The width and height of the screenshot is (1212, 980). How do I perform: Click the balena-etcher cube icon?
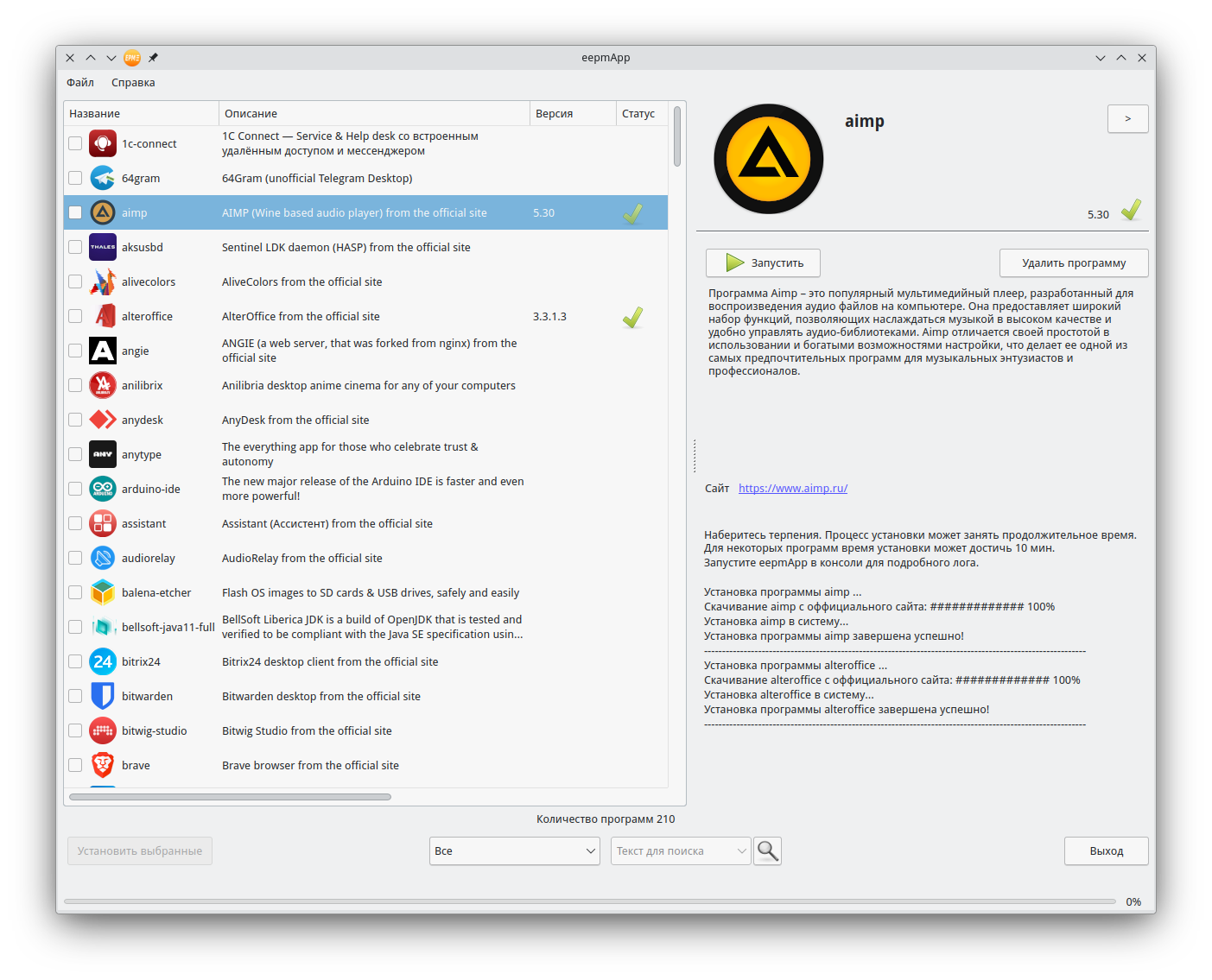103,592
